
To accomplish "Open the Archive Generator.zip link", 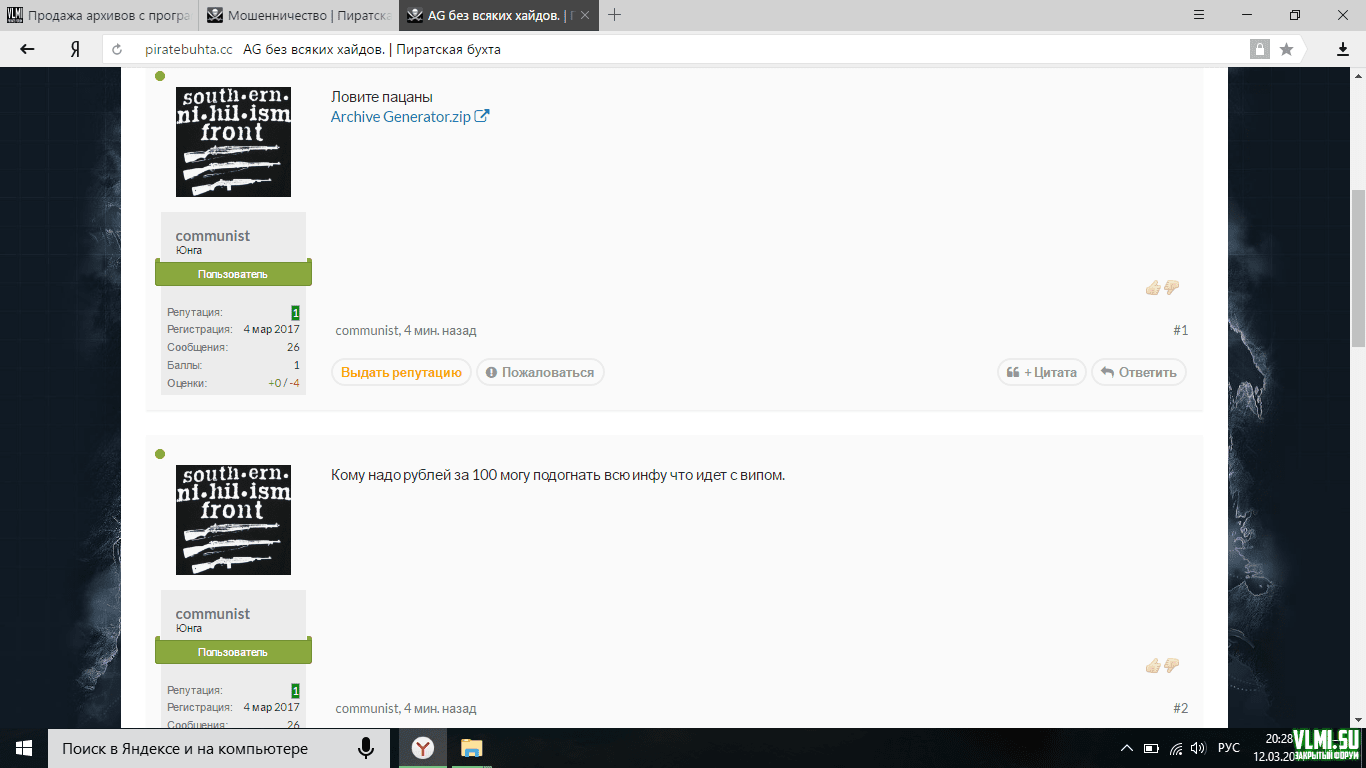I will 401,117.
